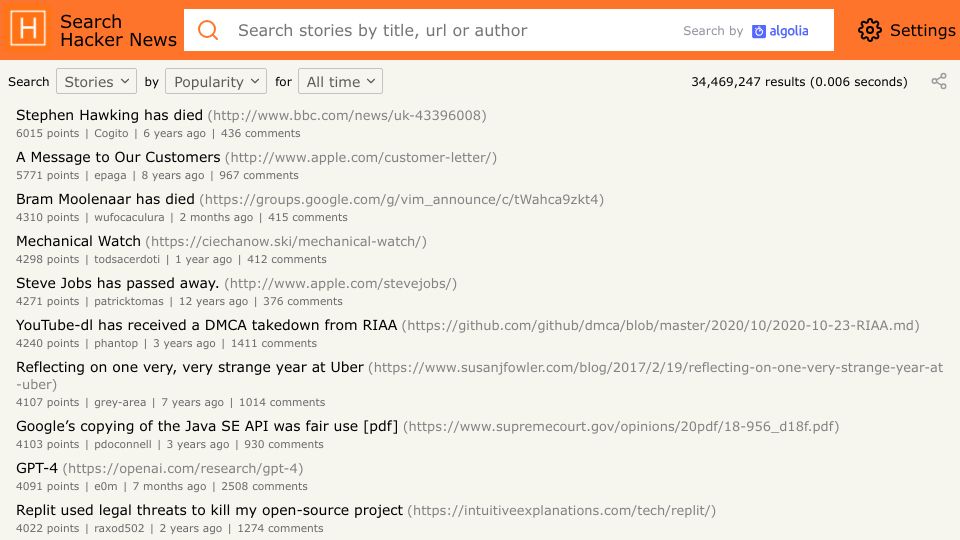Click author e0m
This screenshot has height=540, width=960.
105,487
